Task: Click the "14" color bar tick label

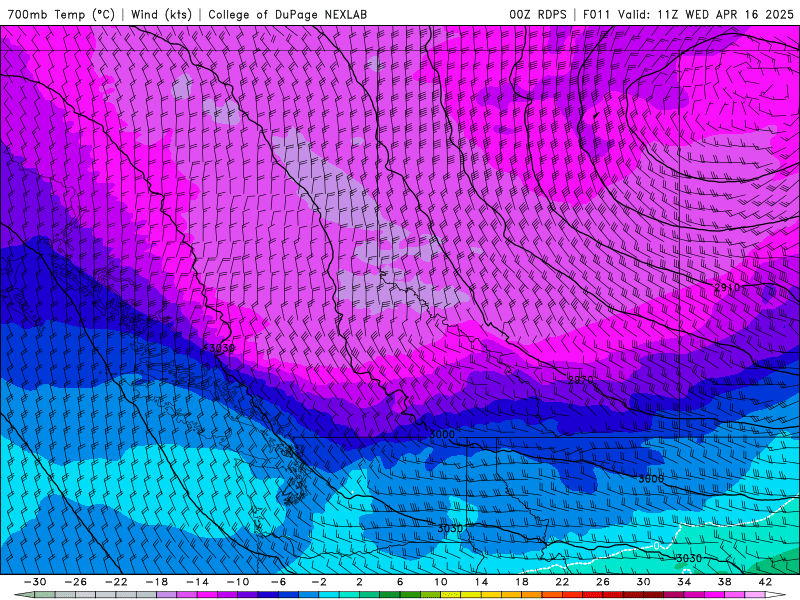Action: coord(481,582)
